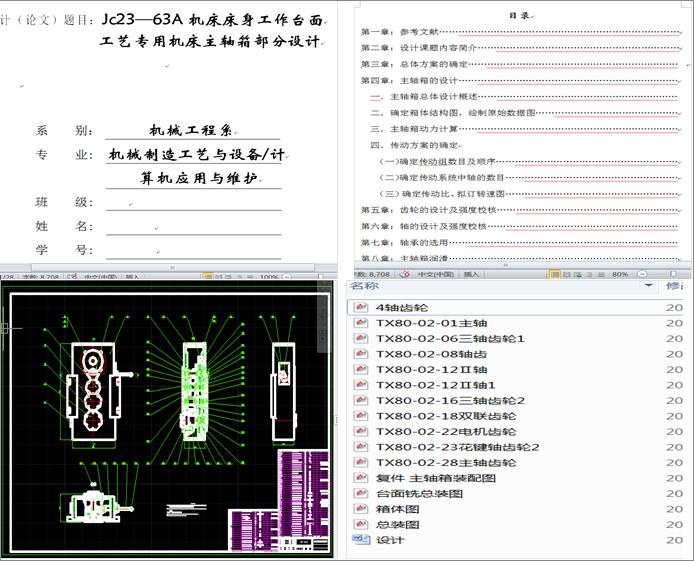This screenshot has width=694, height=561.
Task: Click the 班级 blank line on cover page
Action: pos(193,203)
